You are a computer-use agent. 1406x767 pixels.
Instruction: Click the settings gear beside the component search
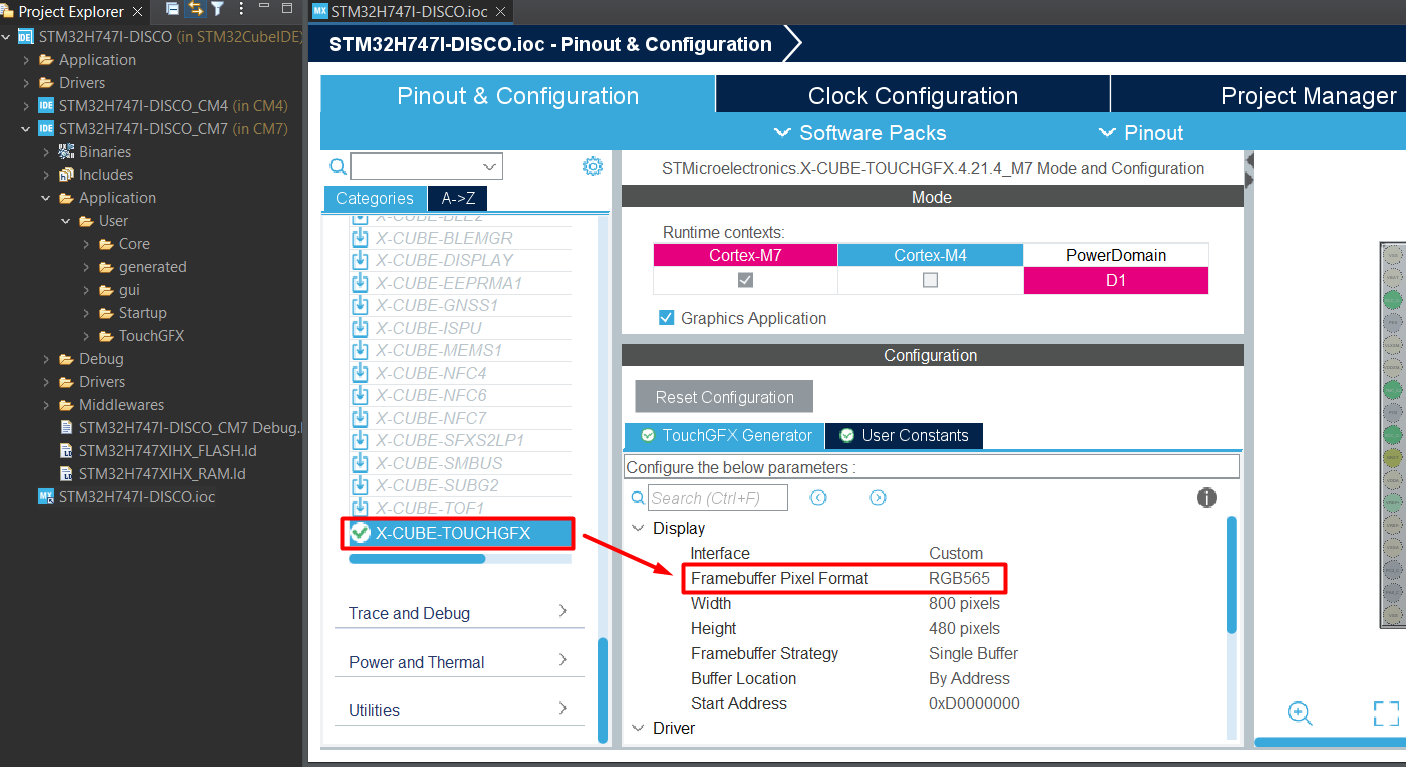[x=593, y=166]
